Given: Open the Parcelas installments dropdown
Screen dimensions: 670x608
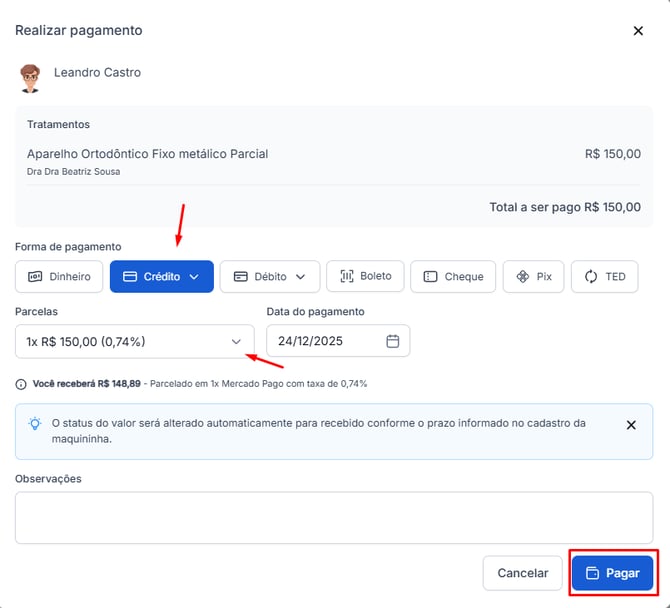Looking at the screenshot, I should click(x=134, y=341).
